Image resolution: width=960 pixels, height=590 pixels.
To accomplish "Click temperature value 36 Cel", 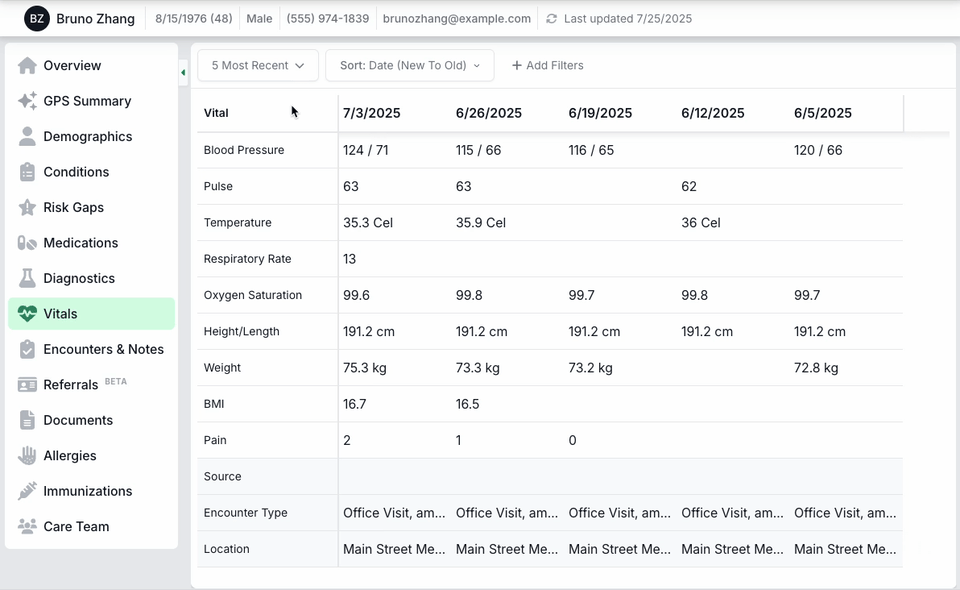I will pos(701,223).
